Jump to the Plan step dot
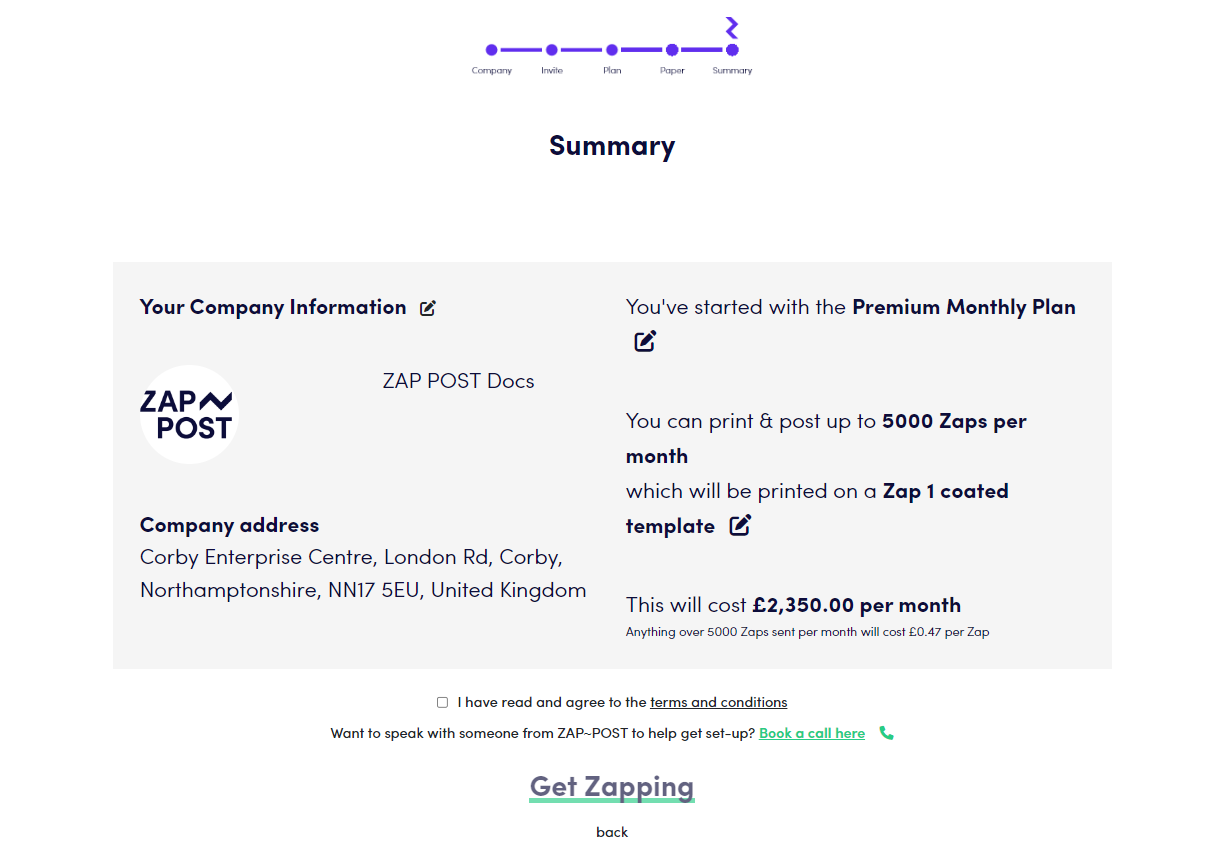 [x=612, y=50]
